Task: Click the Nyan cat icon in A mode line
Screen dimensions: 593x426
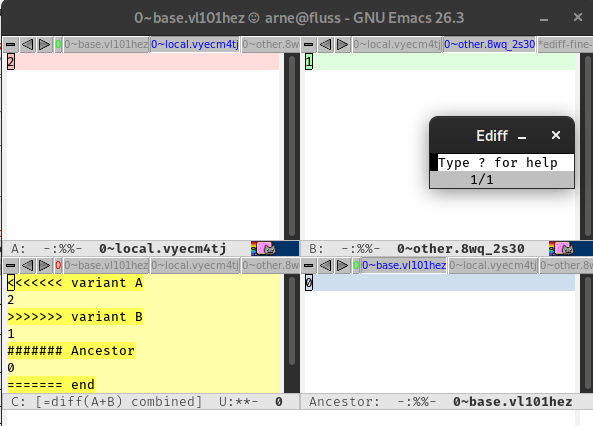Action: click(264, 249)
